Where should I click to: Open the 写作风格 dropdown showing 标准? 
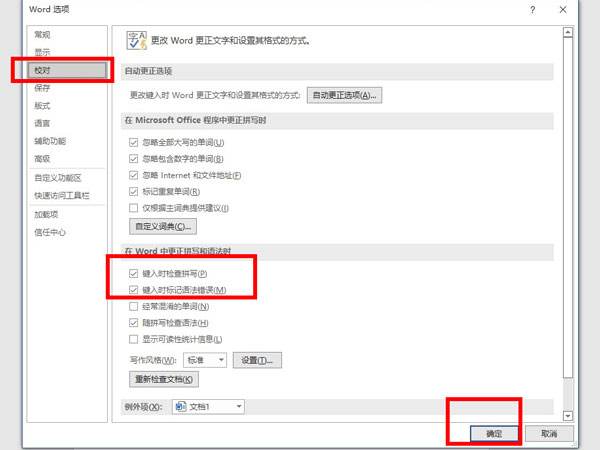[205, 360]
